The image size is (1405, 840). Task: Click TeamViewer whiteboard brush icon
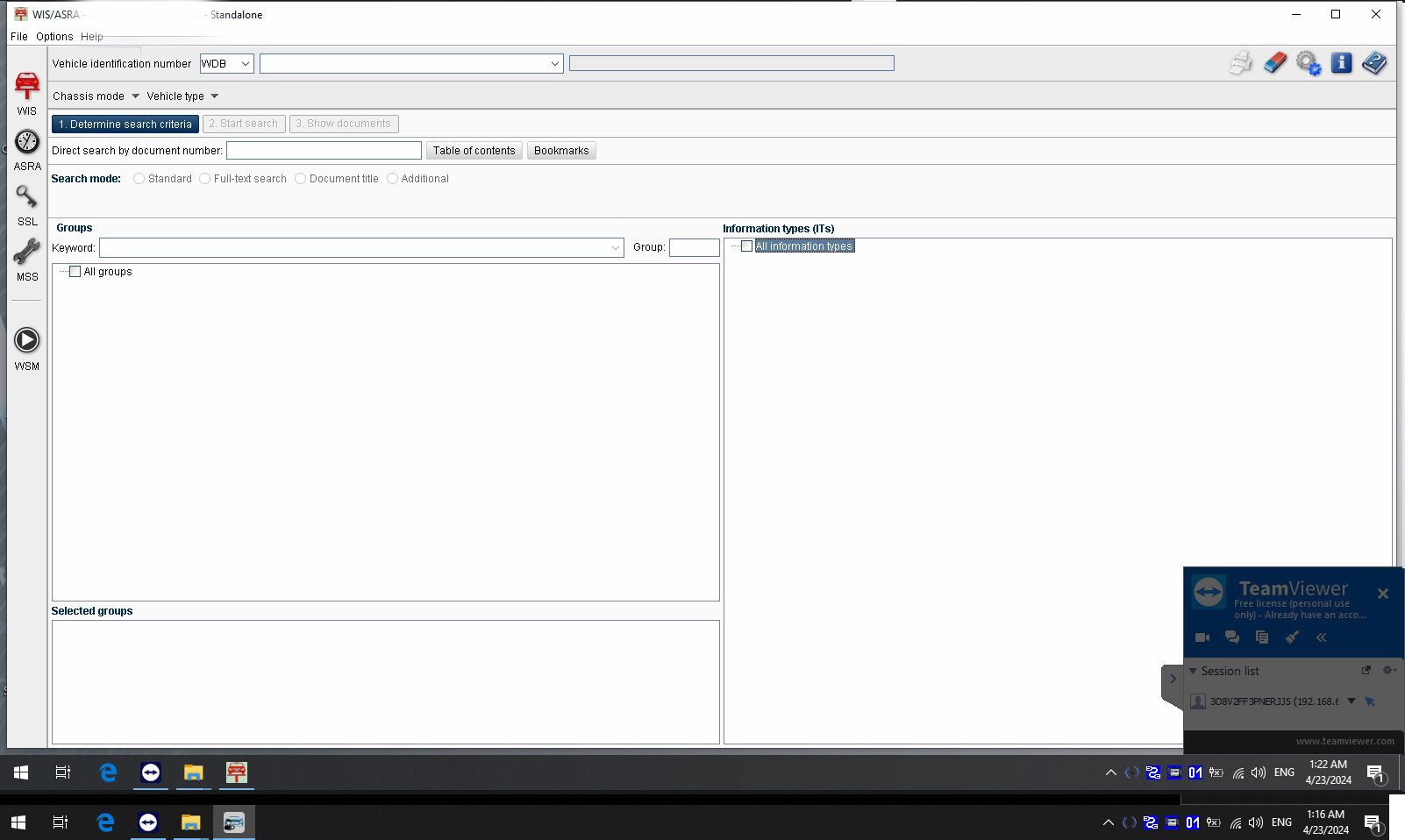point(1292,637)
